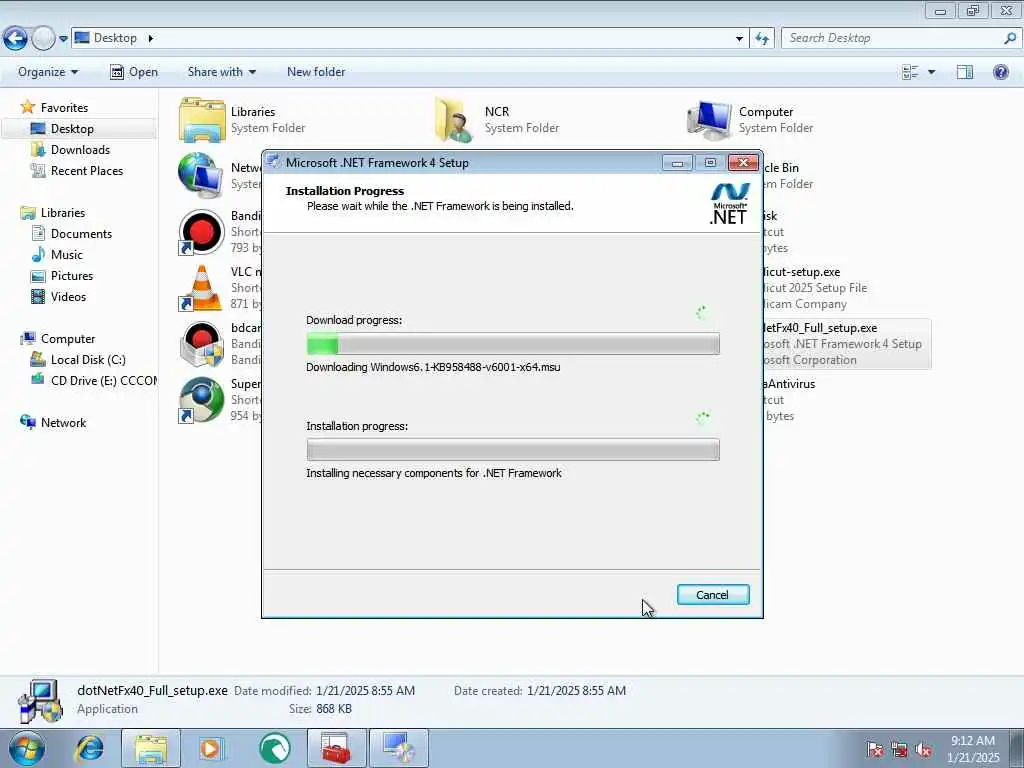Select Computer in the navigation pane
The height and width of the screenshot is (768, 1024).
(x=68, y=339)
